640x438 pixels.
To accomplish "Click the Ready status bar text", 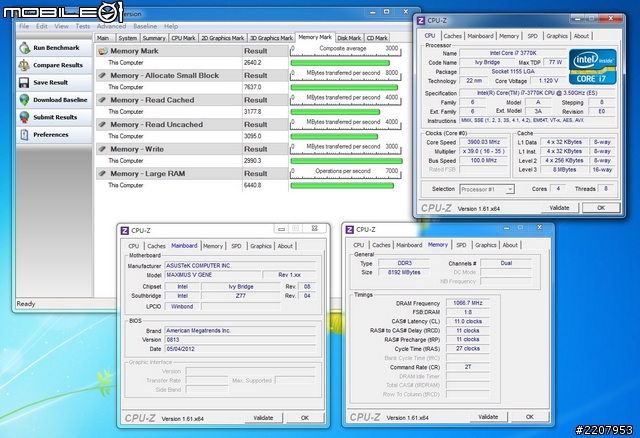I will 26,304.
